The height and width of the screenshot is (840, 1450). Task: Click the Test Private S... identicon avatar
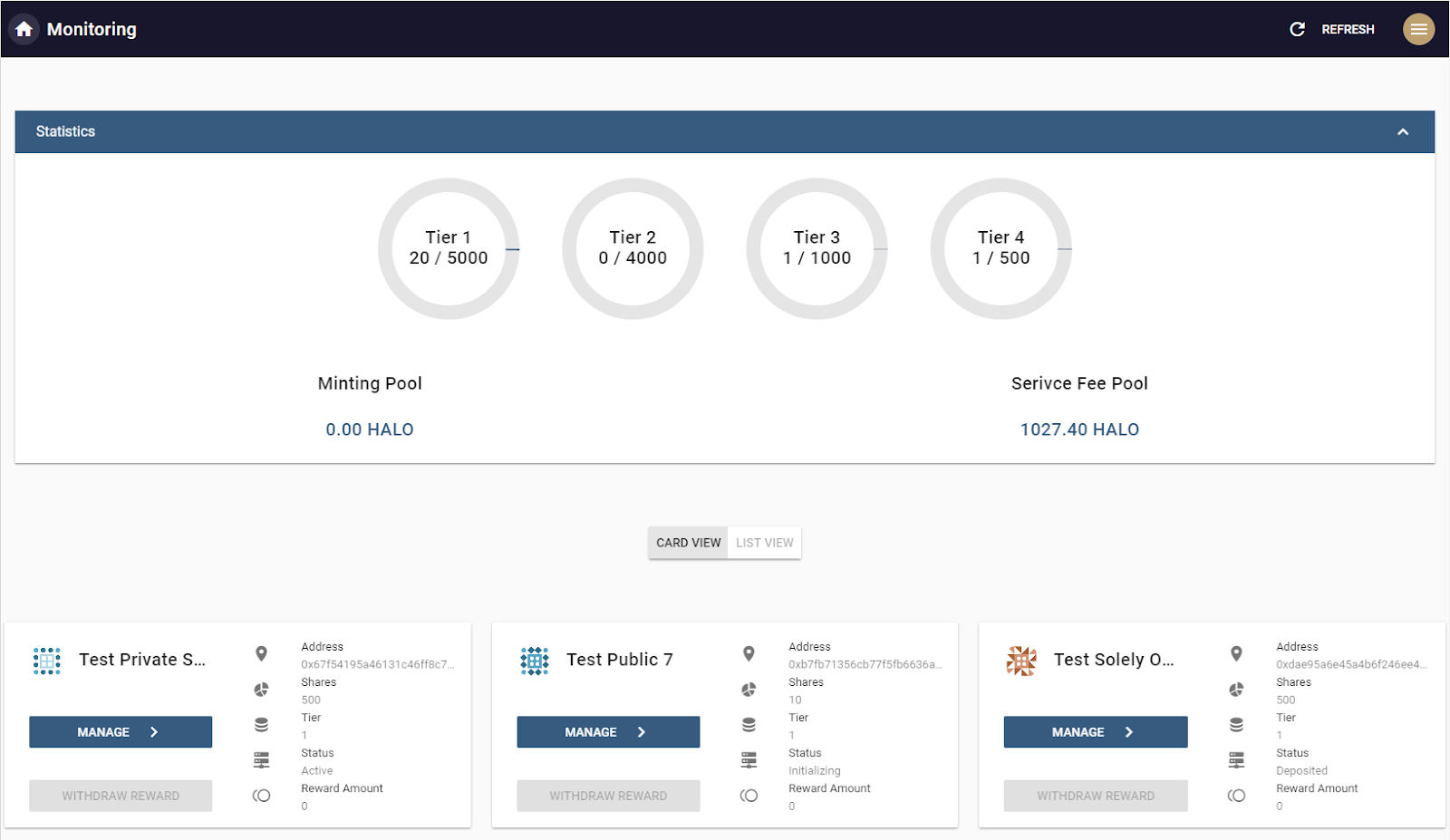coord(47,661)
